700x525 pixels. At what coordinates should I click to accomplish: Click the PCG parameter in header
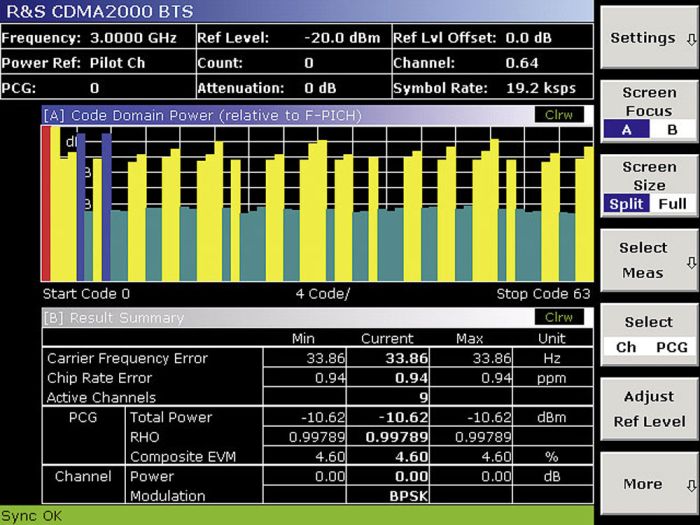pos(97,88)
